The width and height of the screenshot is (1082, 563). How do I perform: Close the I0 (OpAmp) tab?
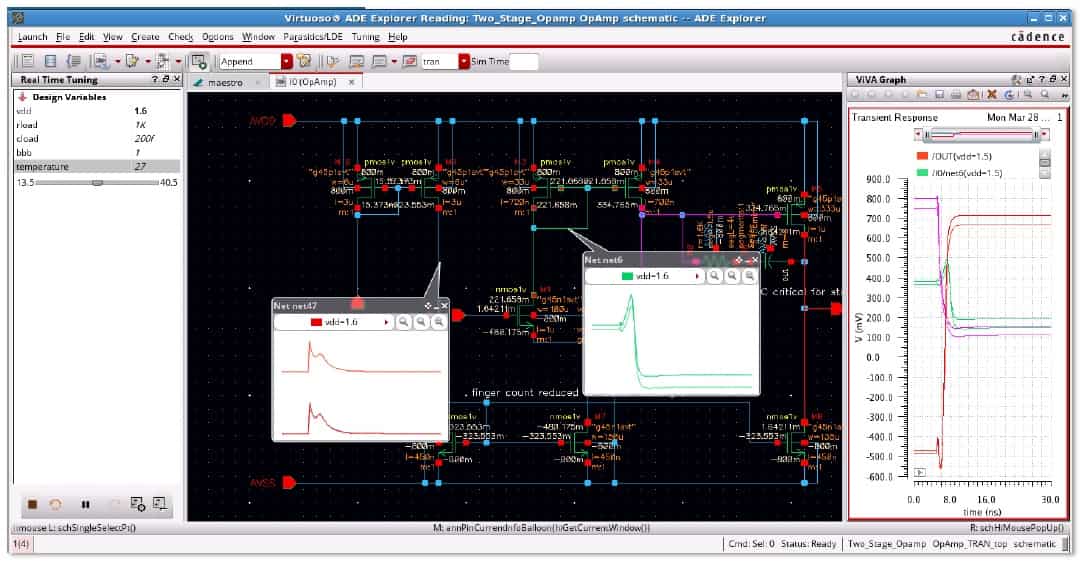point(351,82)
